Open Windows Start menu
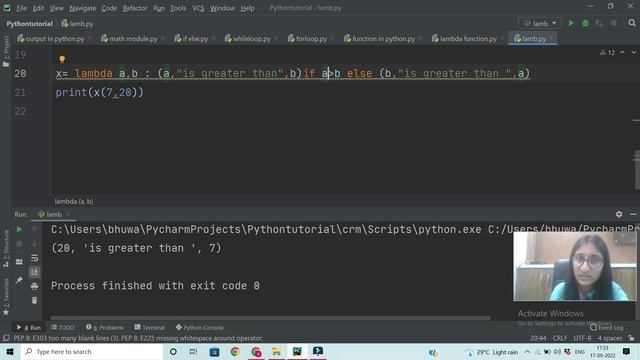The width and height of the screenshot is (640, 360). coord(10,351)
